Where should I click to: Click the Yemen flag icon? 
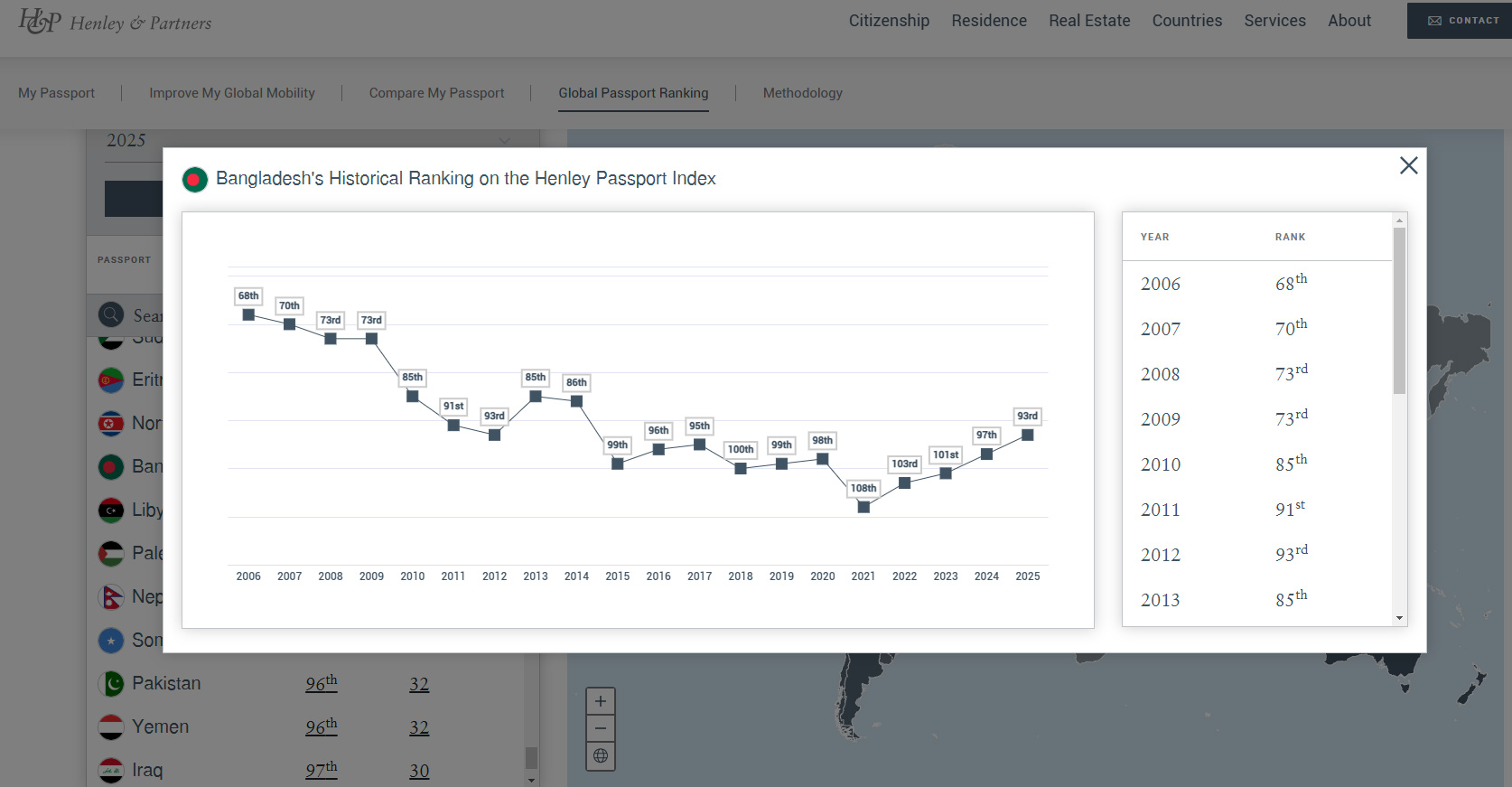tap(111, 726)
